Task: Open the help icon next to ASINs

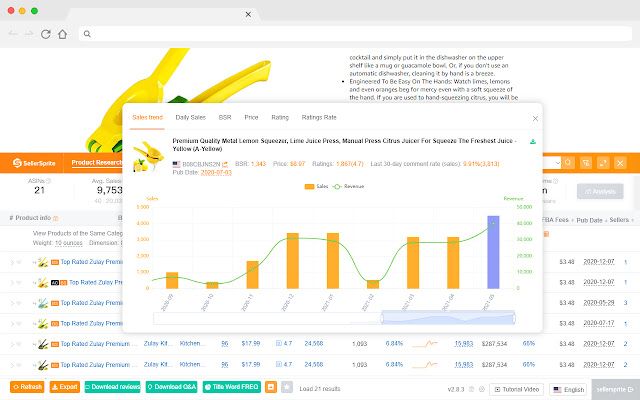Action: click(x=49, y=181)
